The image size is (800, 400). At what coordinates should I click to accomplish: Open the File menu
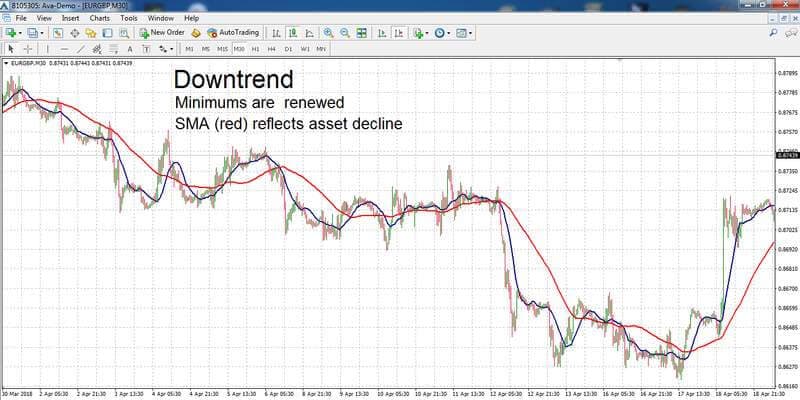pos(21,18)
